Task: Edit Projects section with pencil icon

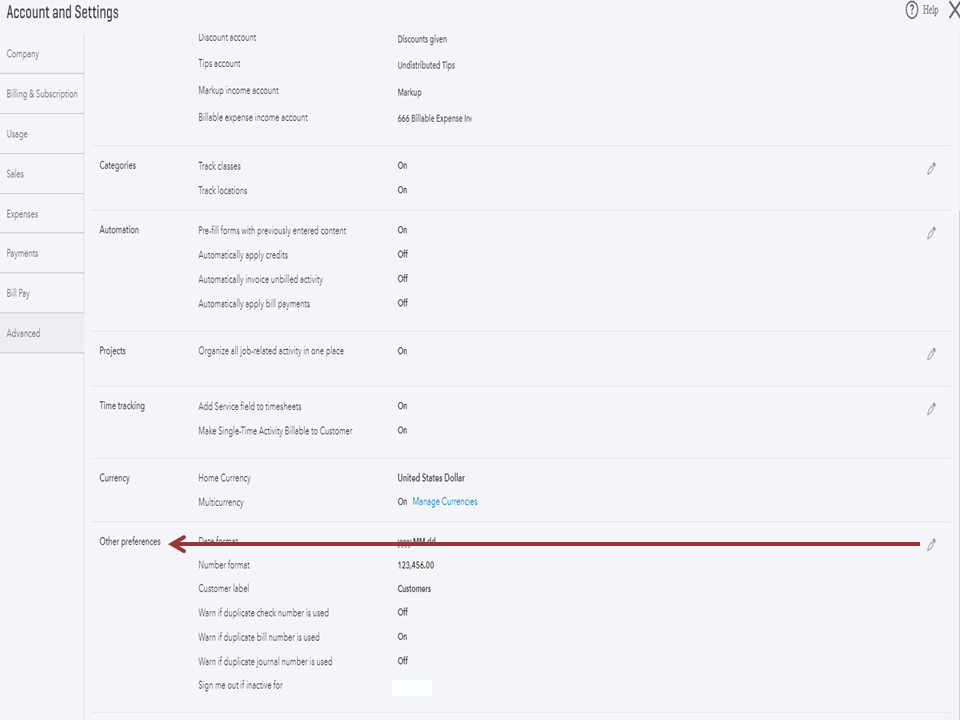Action: [x=931, y=354]
